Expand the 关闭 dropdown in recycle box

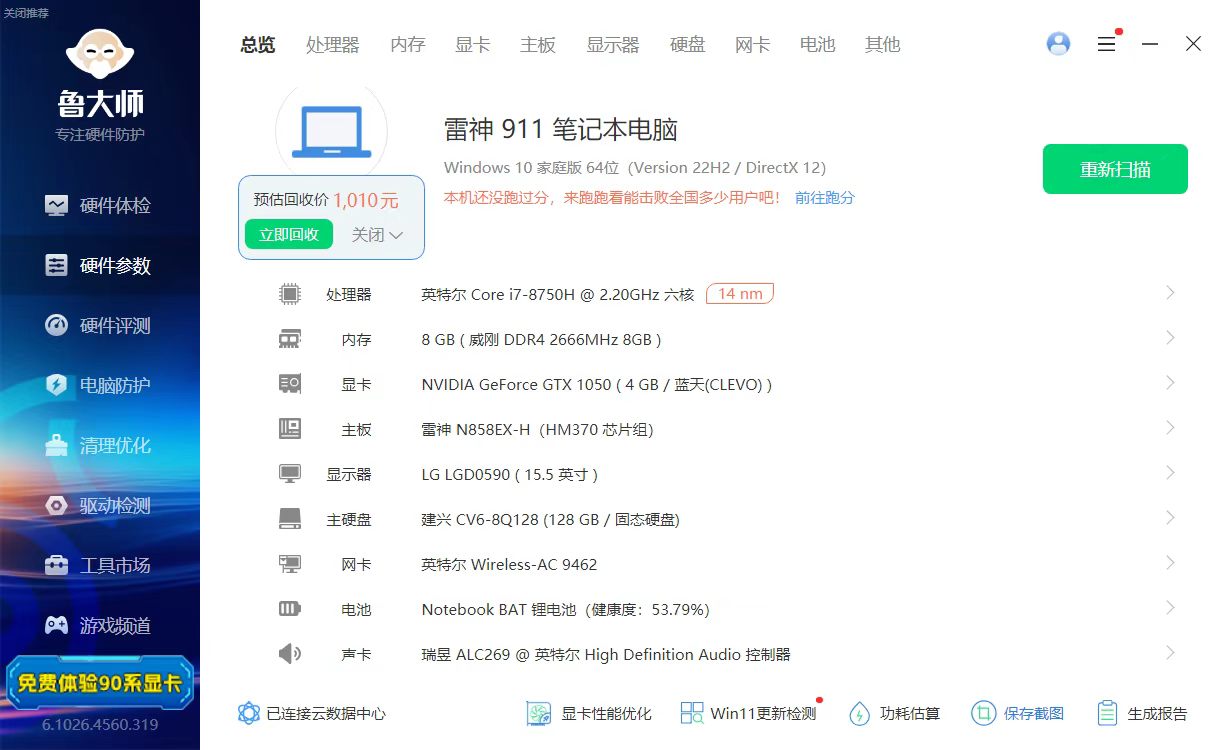pyautogui.click(x=377, y=235)
